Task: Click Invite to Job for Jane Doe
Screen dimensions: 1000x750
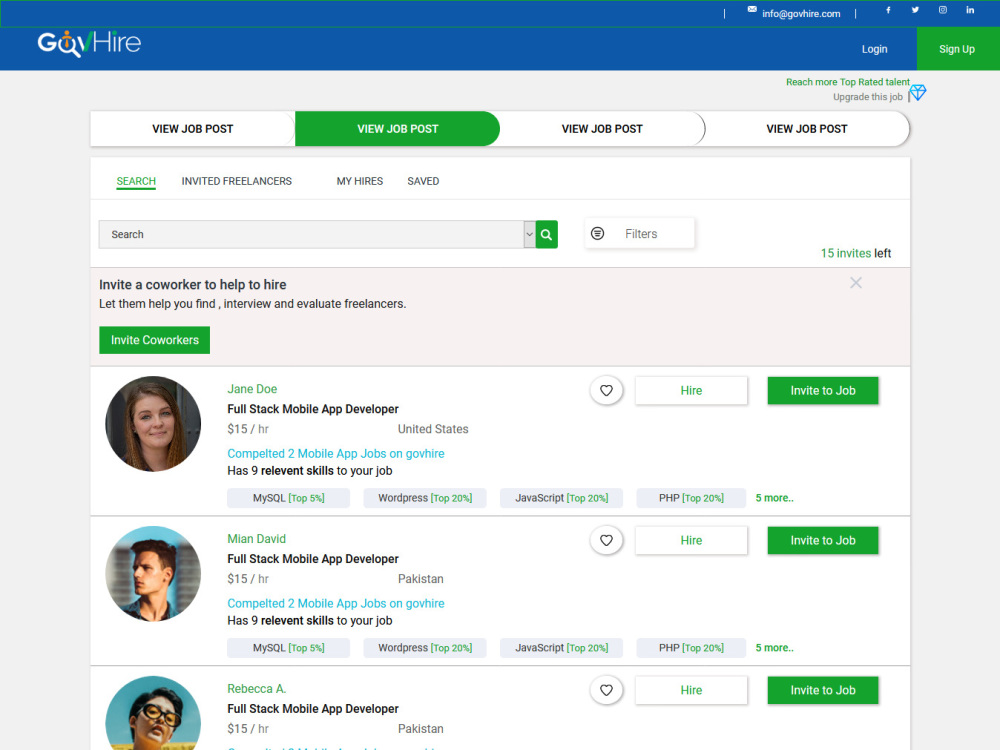Action: tap(823, 390)
